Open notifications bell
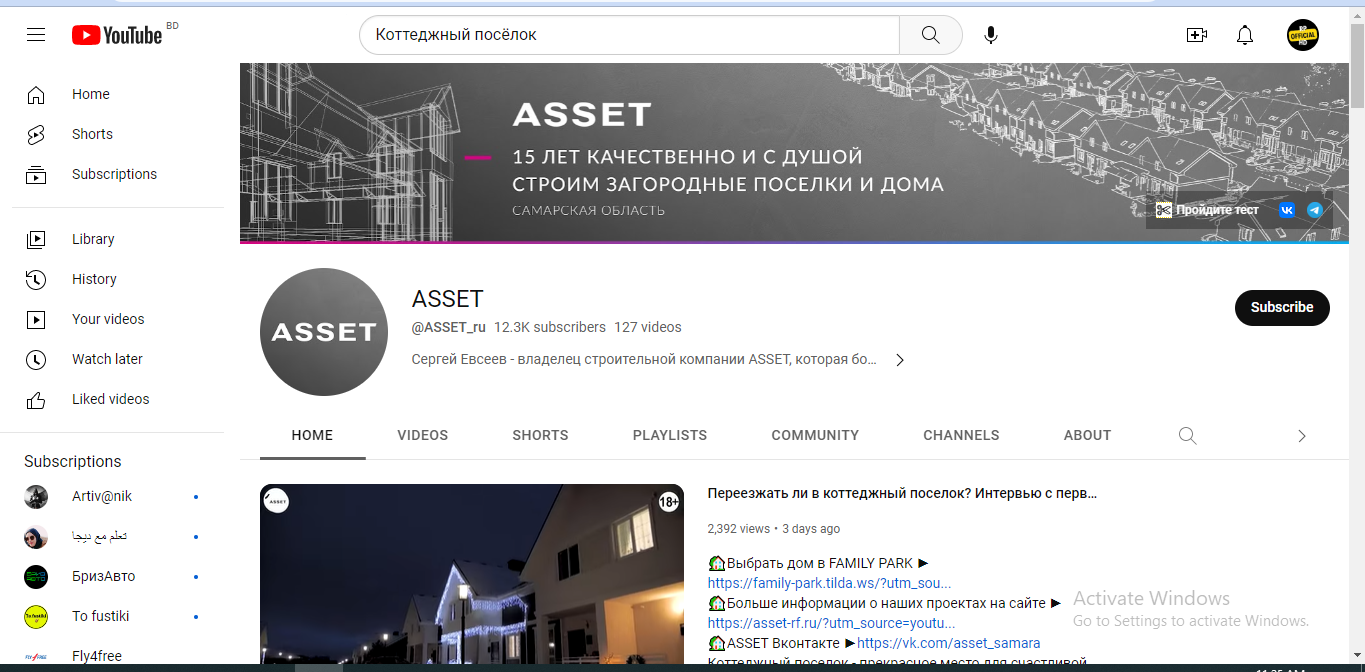Screen dimensions: 1365x672 pos(1244,35)
